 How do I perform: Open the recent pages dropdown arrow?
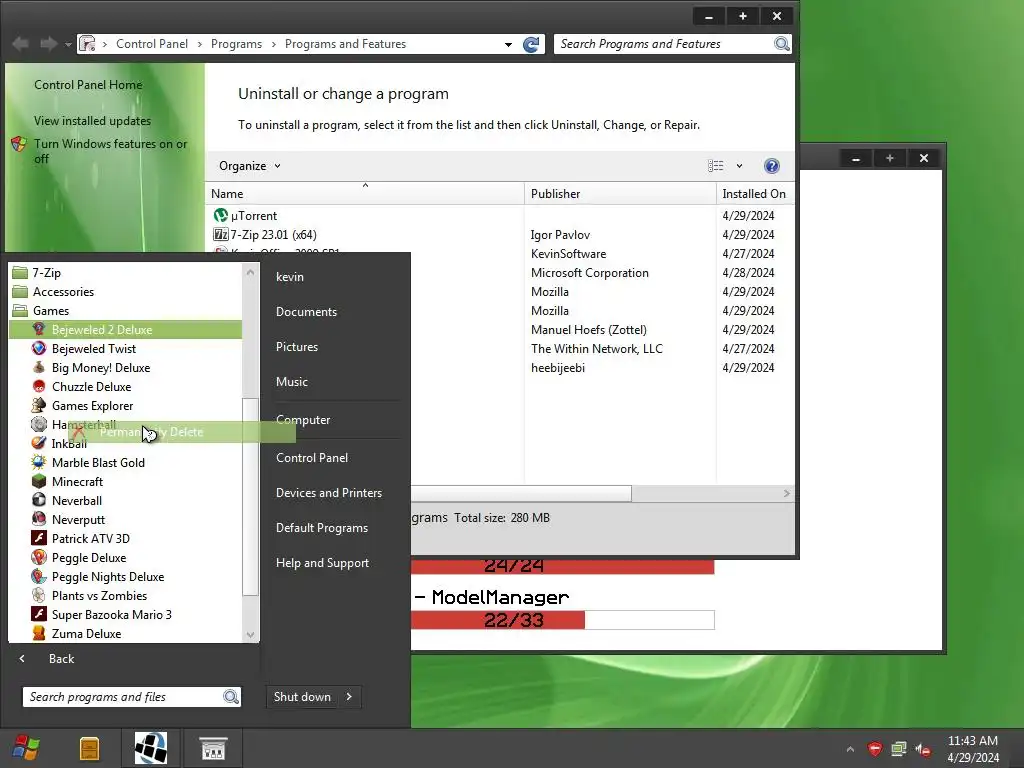click(x=68, y=44)
